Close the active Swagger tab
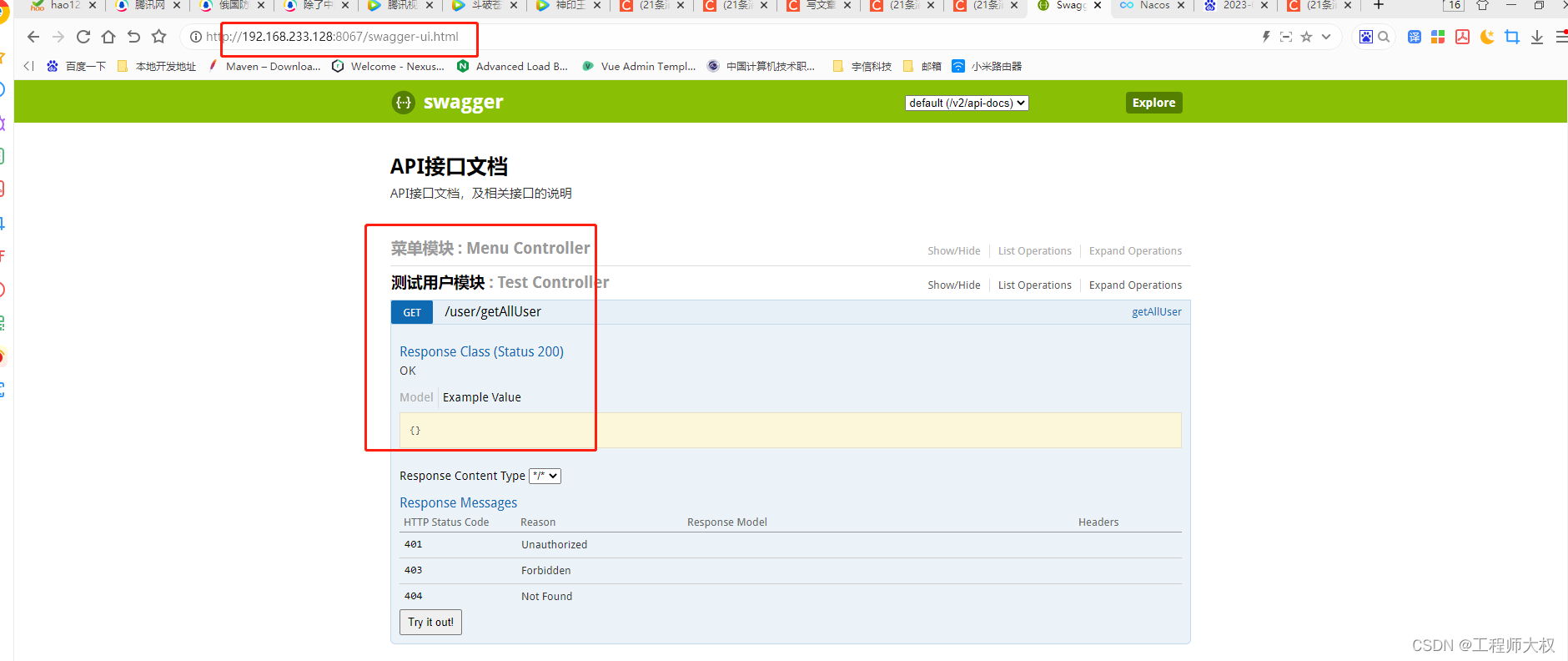The height and width of the screenshot is (661, 1568). [x=1098, y=5]
